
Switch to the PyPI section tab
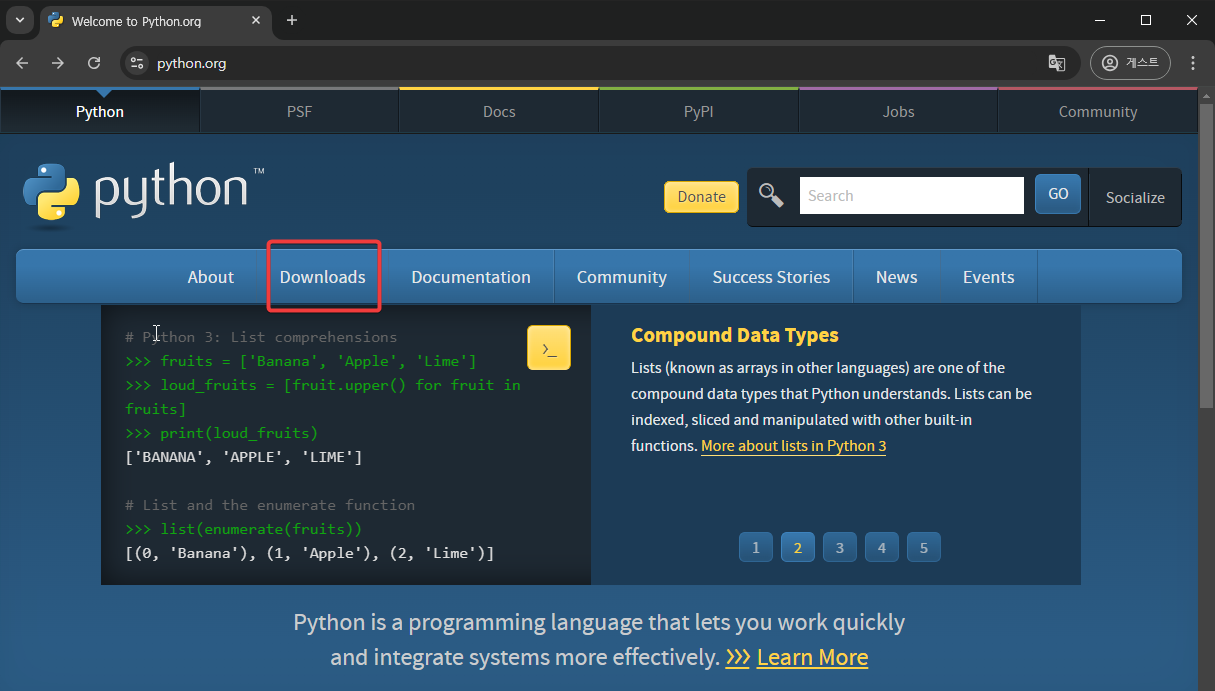click(x=698, y=111)
